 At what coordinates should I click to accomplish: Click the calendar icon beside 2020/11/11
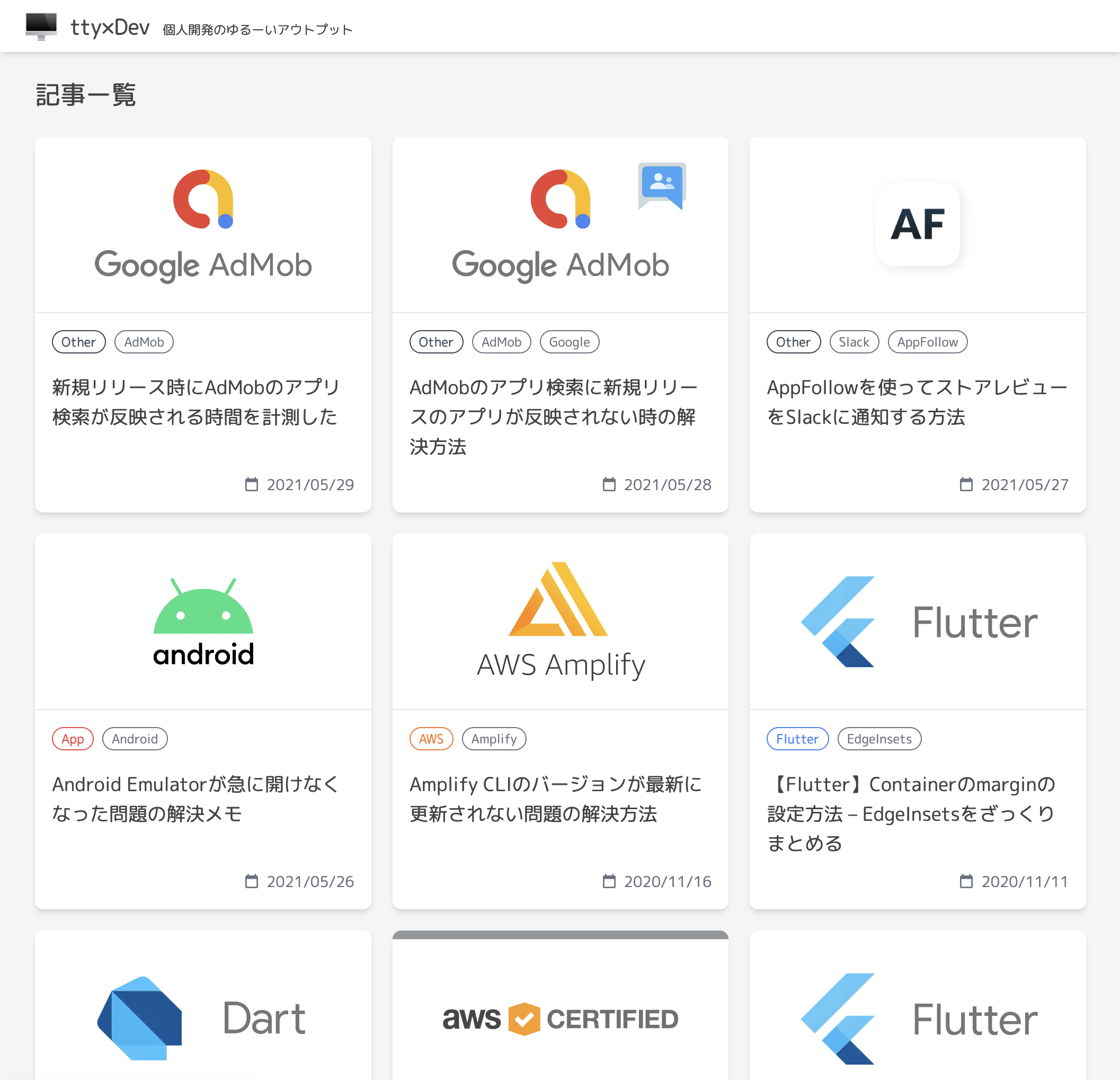(966, 881)
